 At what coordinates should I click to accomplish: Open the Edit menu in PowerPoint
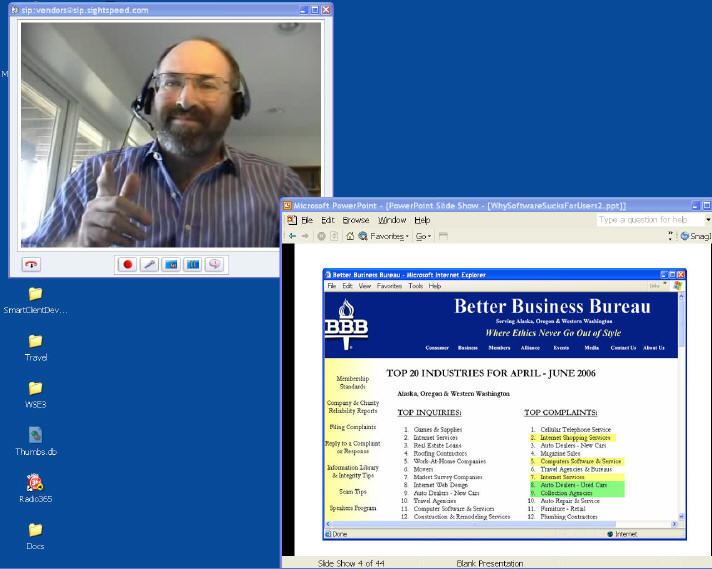pos(328,220)
